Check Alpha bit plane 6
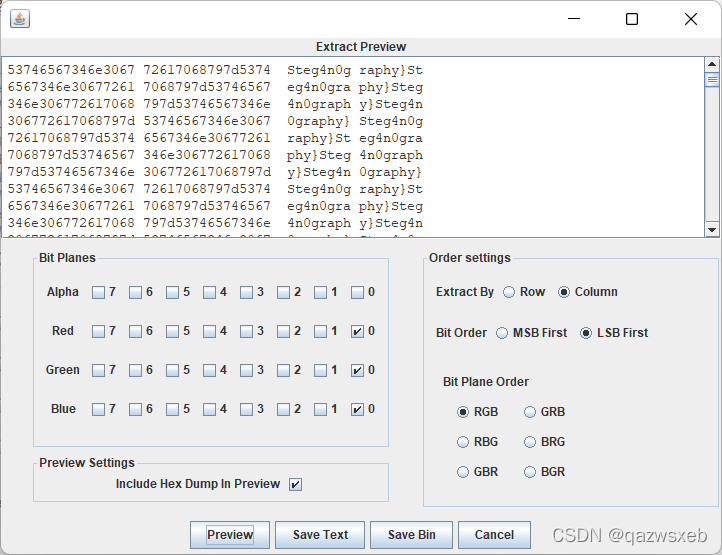722x555 pixels. pyautogui.click(x=135, y=292)
